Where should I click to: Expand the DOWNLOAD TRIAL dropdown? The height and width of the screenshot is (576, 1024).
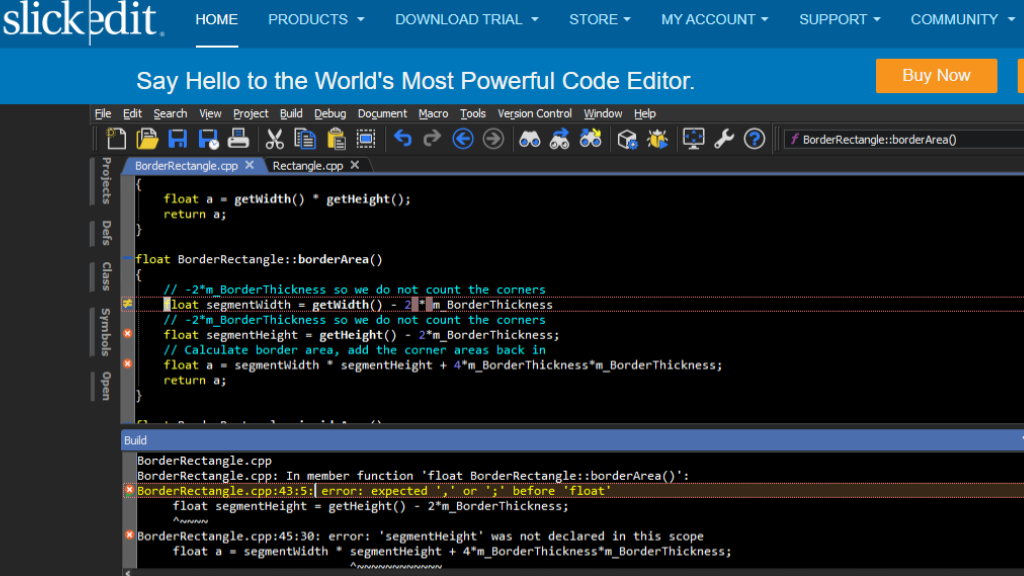point(467,20)
